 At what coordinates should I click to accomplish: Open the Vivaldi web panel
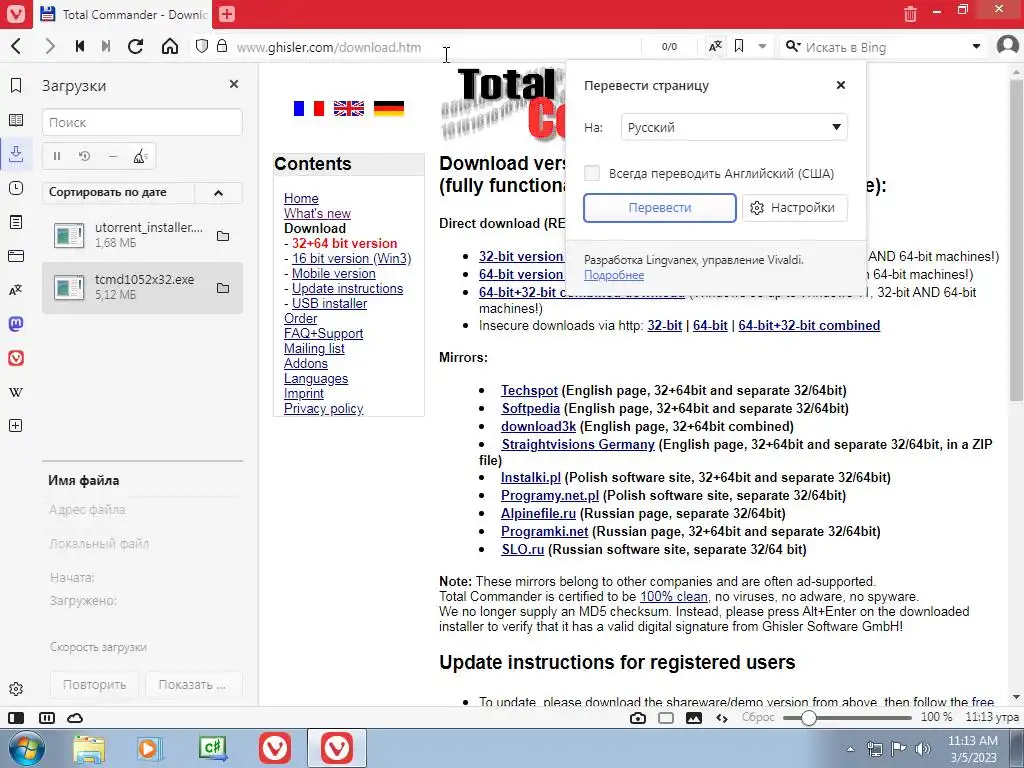16,358
